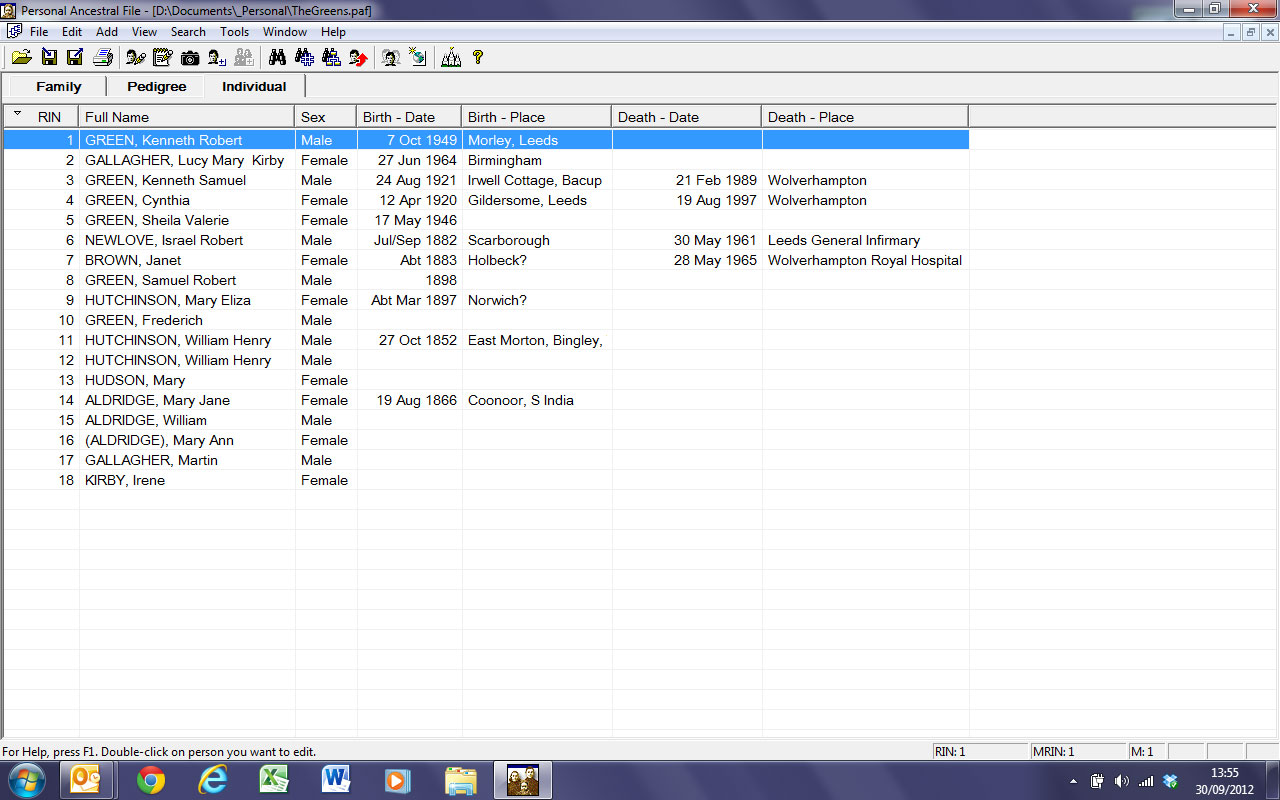Click the Wolverhampton Royal Hospital cell
This screenshot has height=800, width=1280.
[865, 260]
